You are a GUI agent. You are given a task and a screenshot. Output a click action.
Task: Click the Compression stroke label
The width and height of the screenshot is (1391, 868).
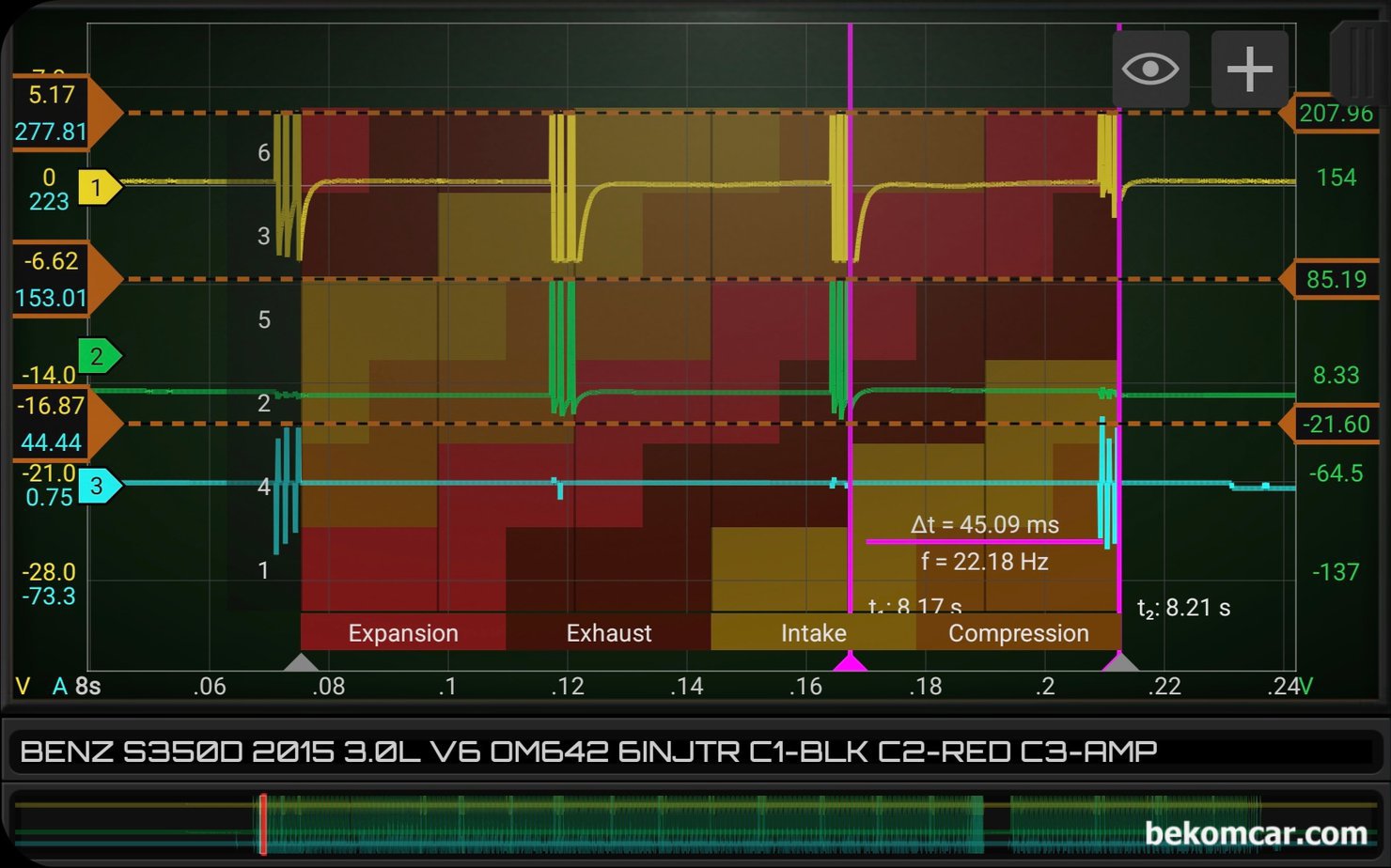click(1019, 632)
